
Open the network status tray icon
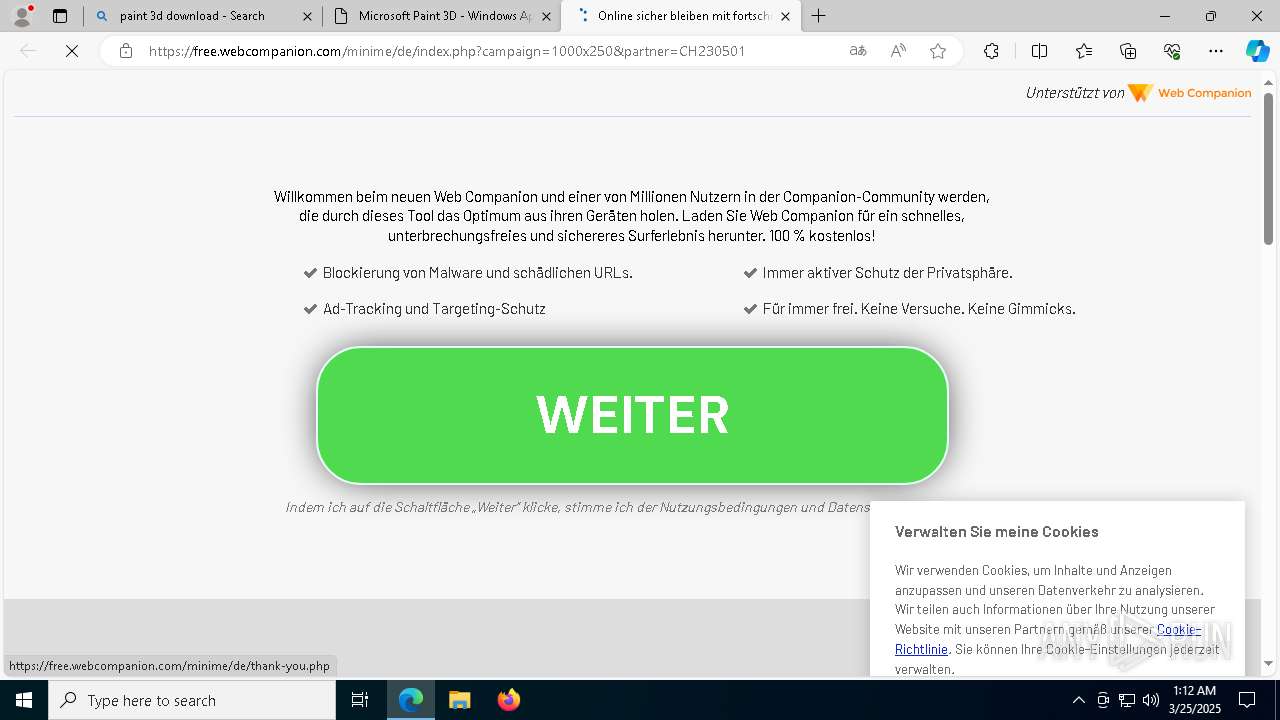click(x=1127, y=700)
